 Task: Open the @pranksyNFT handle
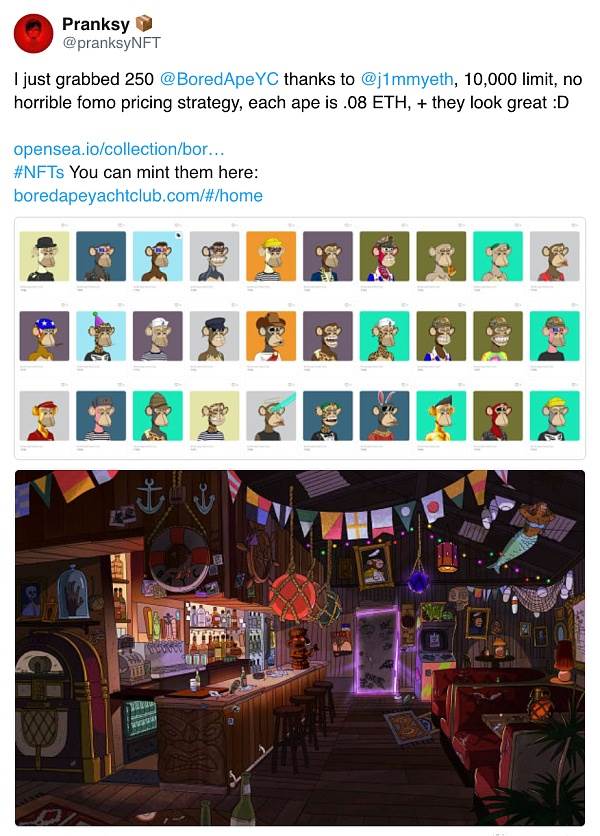111,43
